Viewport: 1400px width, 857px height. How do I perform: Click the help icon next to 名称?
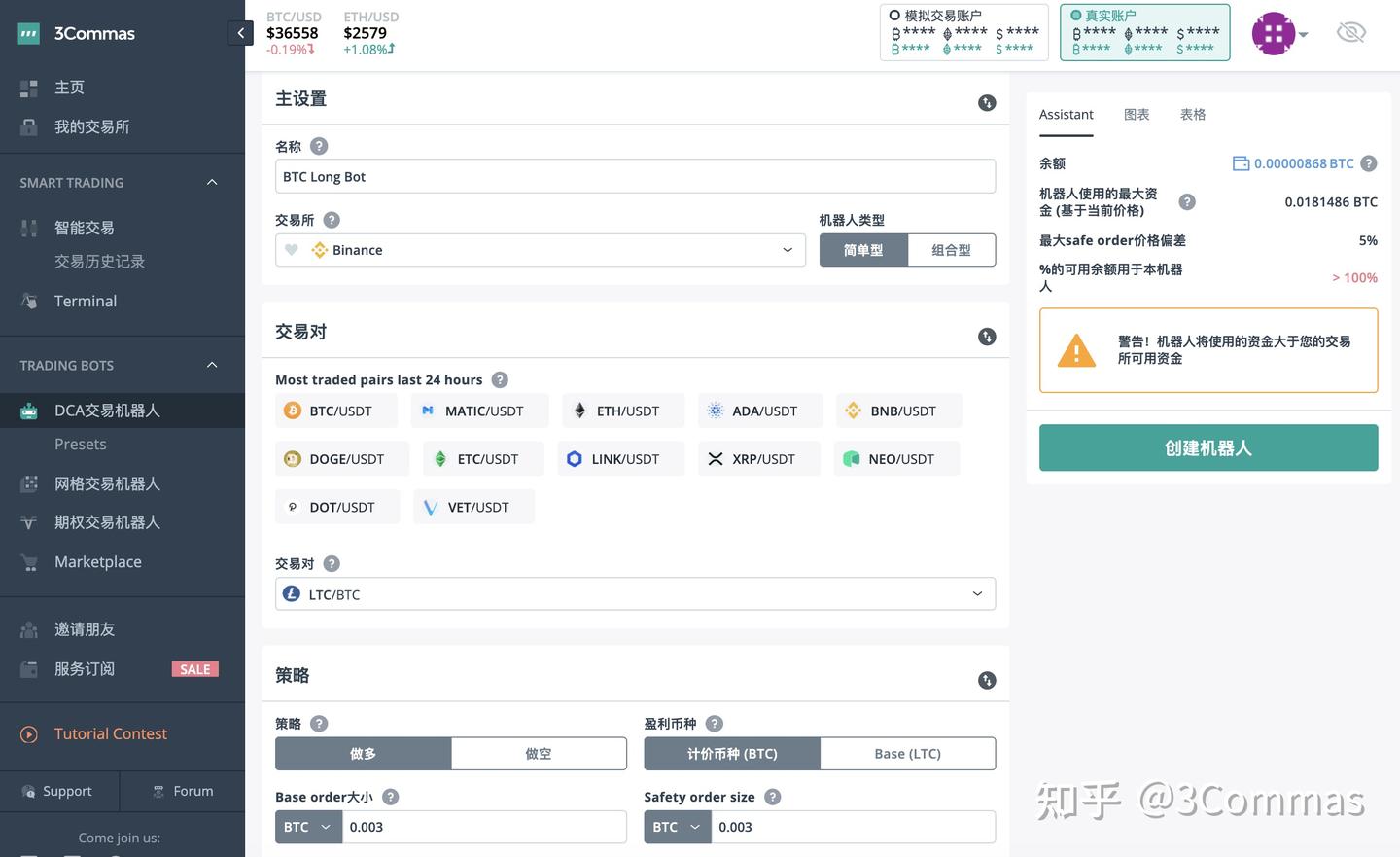point(319,146)
